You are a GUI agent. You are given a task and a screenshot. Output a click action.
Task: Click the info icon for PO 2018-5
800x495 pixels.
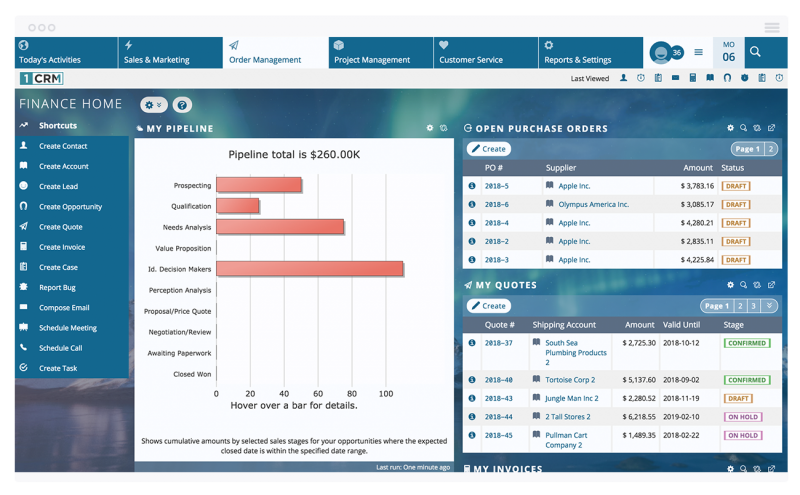[x=471, y=186]
